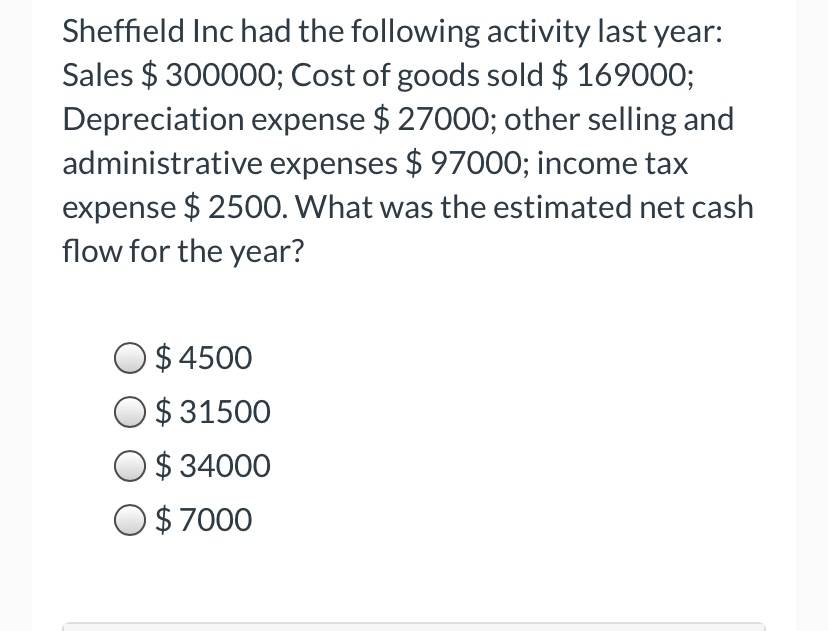Image resolution: width=828 pixels, height=631 pixels.
Task: Click the bordered box below the answer choices
Action: (x=413, y=627)
